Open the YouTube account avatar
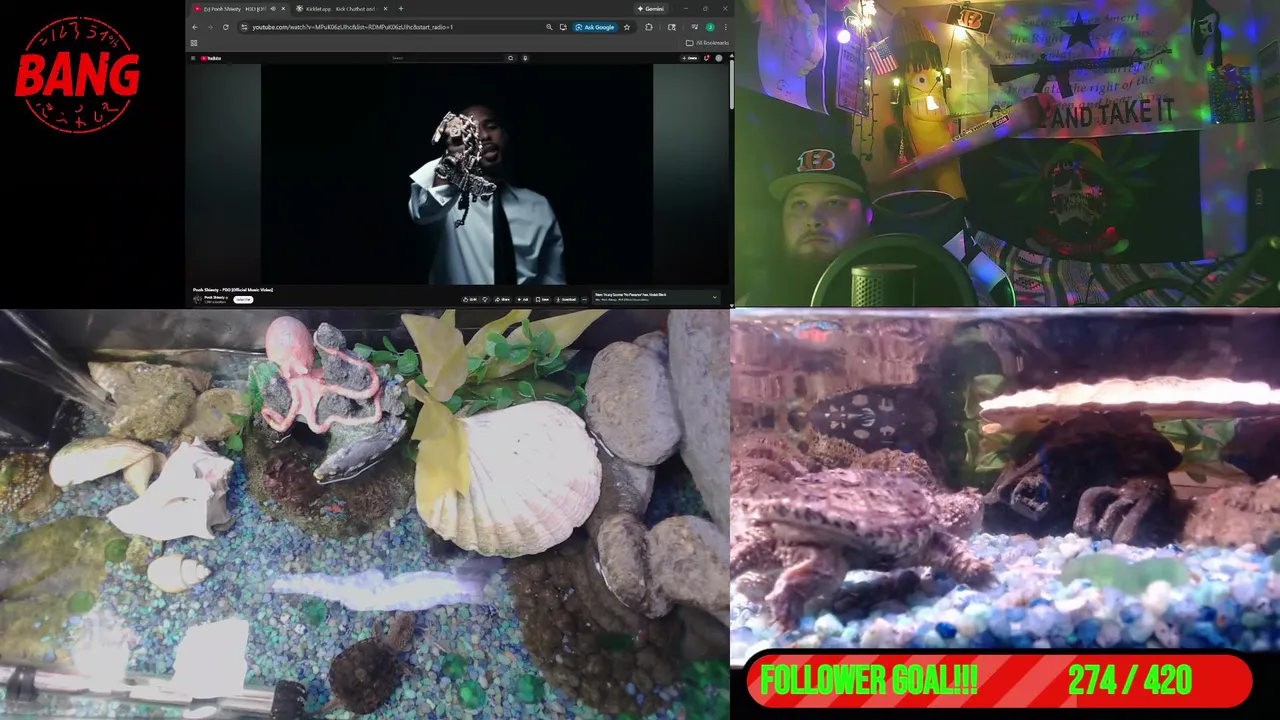The height and width of the screenshot is (720, 1280). tap(718, 58)
